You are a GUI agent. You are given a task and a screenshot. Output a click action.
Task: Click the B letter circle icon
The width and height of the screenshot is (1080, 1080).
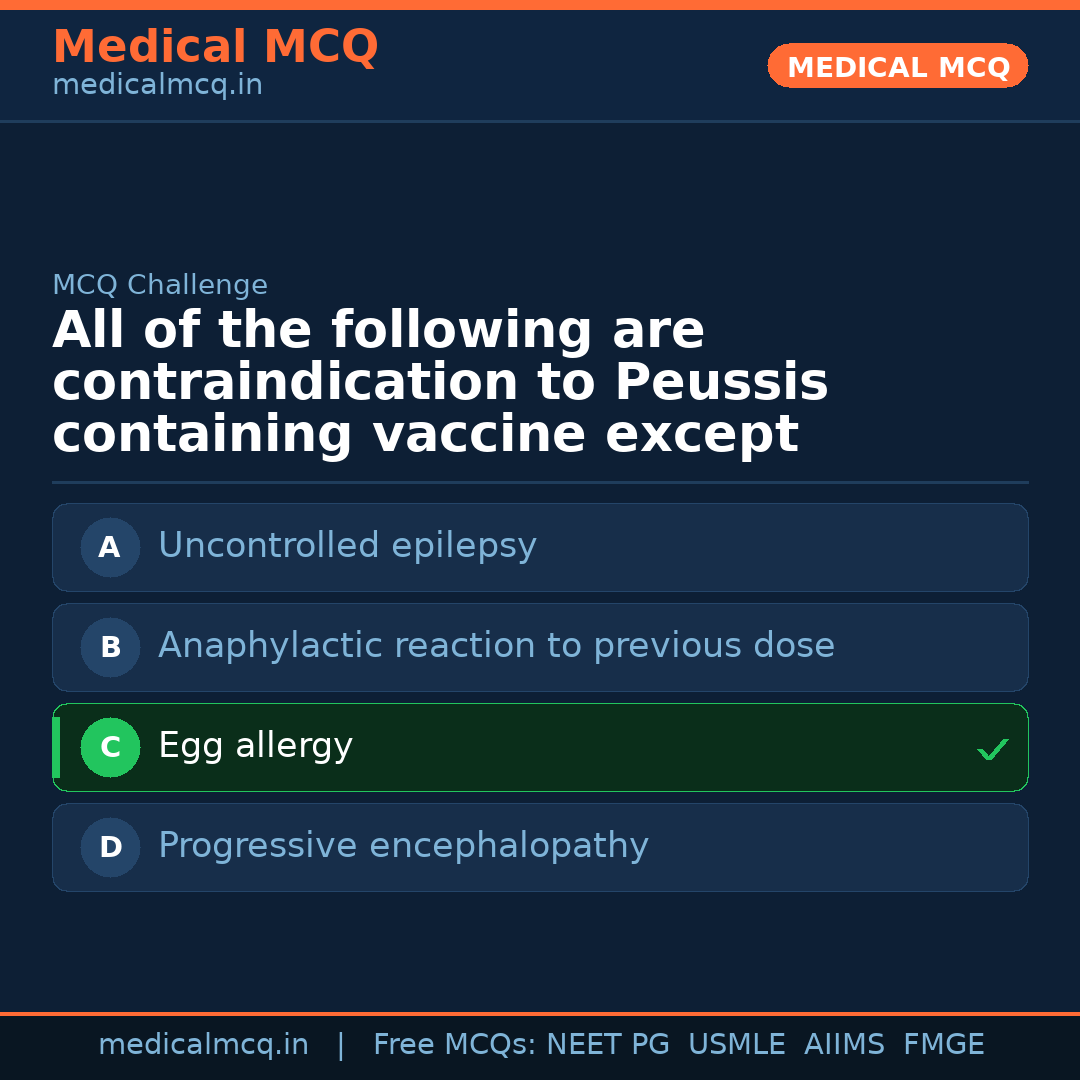110,647
